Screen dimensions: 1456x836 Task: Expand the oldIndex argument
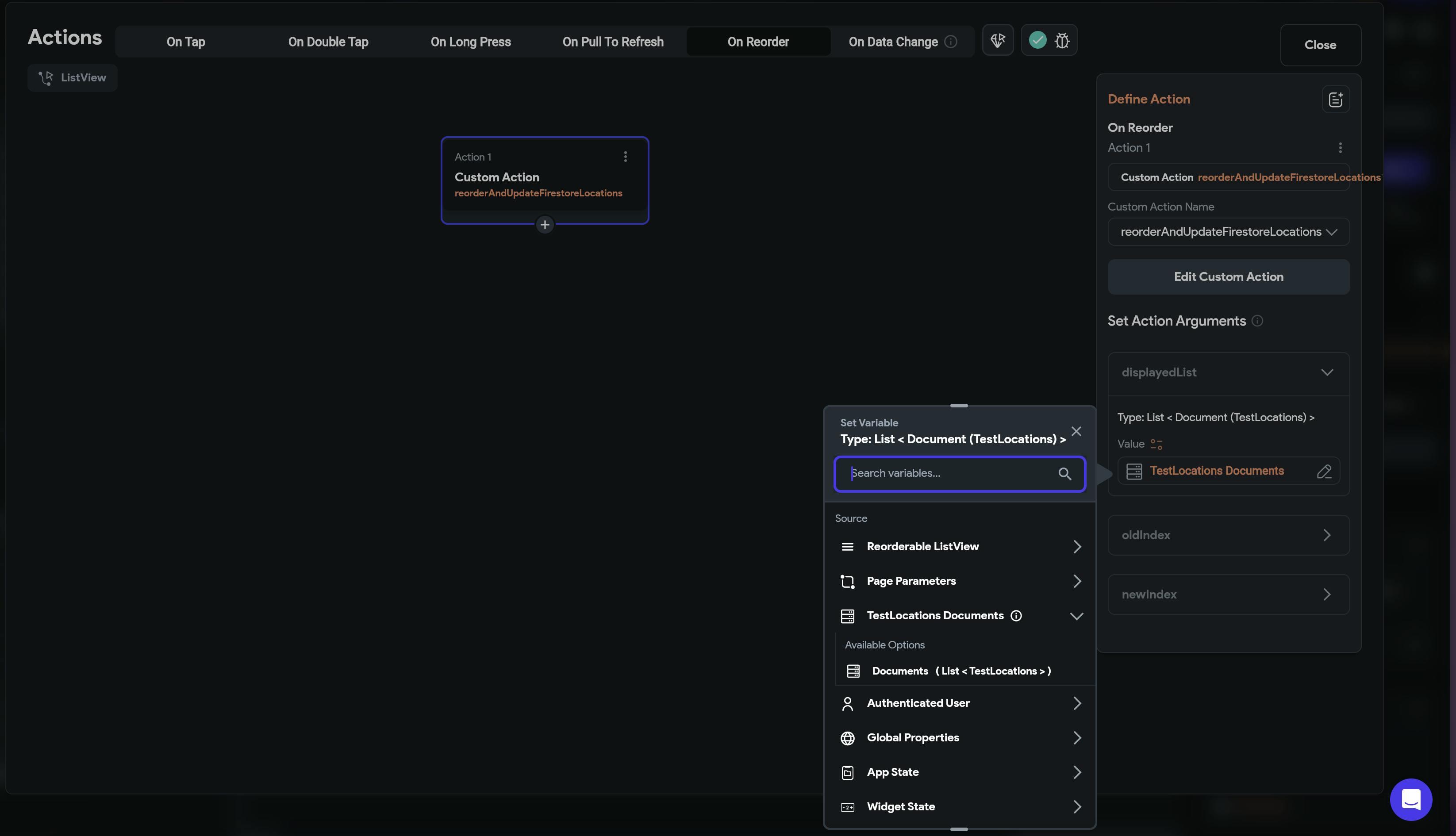1326,535
